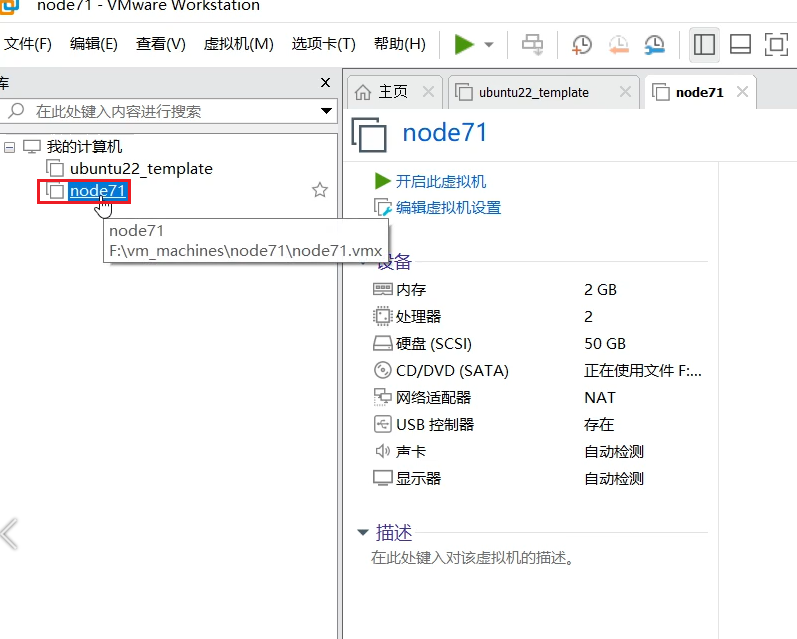Close the ubuntu22_template tab
Image resolution: width=797 pixels, height=639 pixels.
click(x=625, y=92)
